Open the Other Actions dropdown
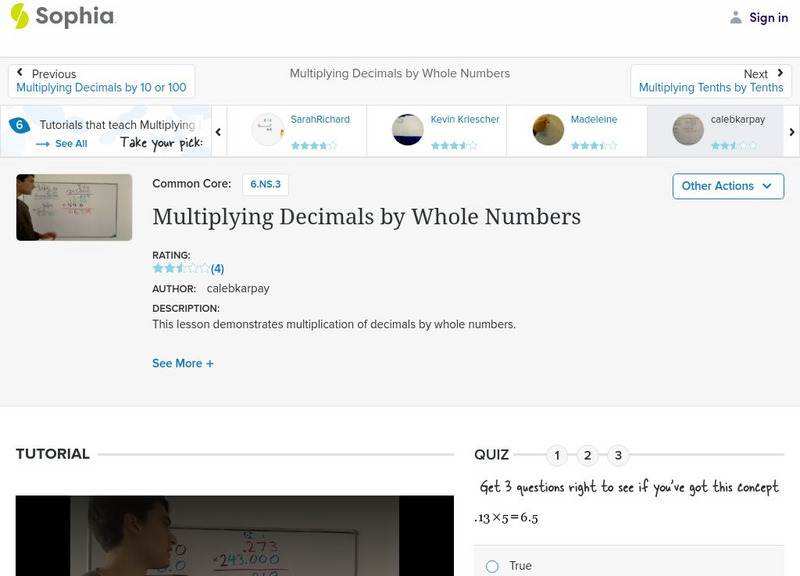This screenshot has height=576, width=800. tap(727, 186)
